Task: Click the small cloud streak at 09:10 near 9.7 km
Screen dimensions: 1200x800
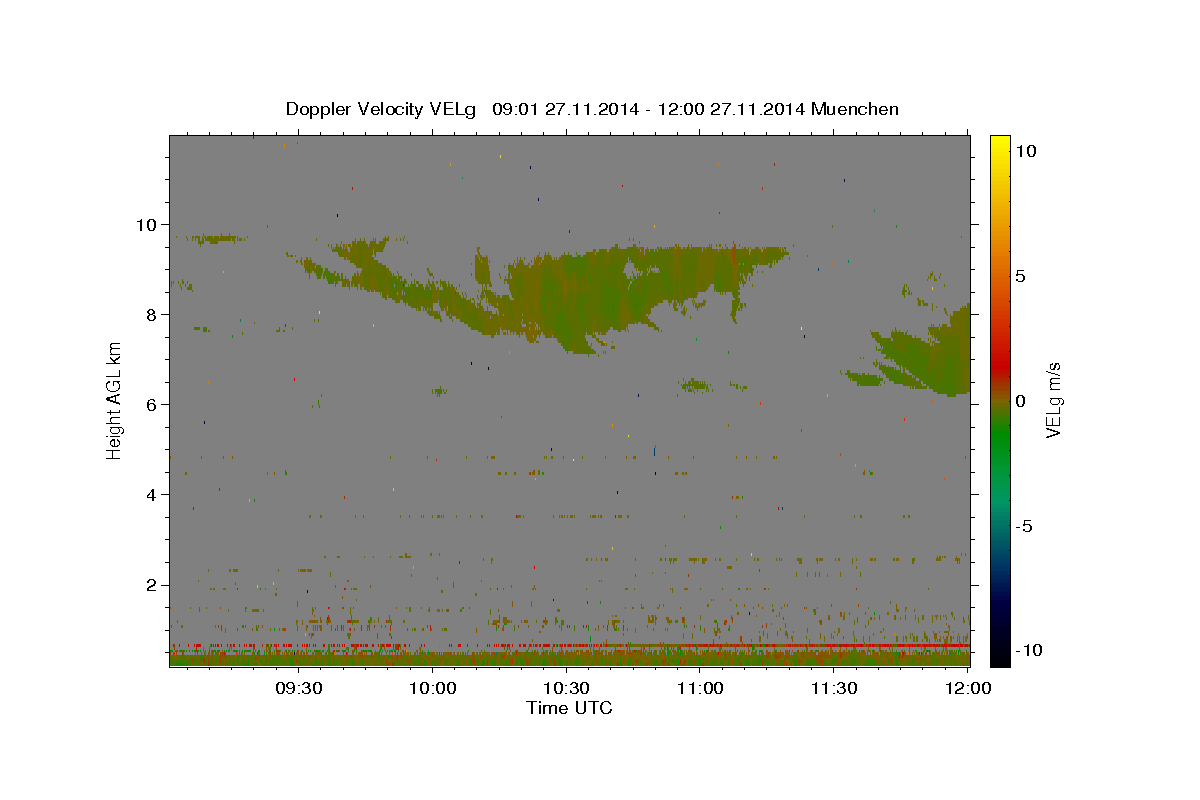Action: tap(218, 238)
